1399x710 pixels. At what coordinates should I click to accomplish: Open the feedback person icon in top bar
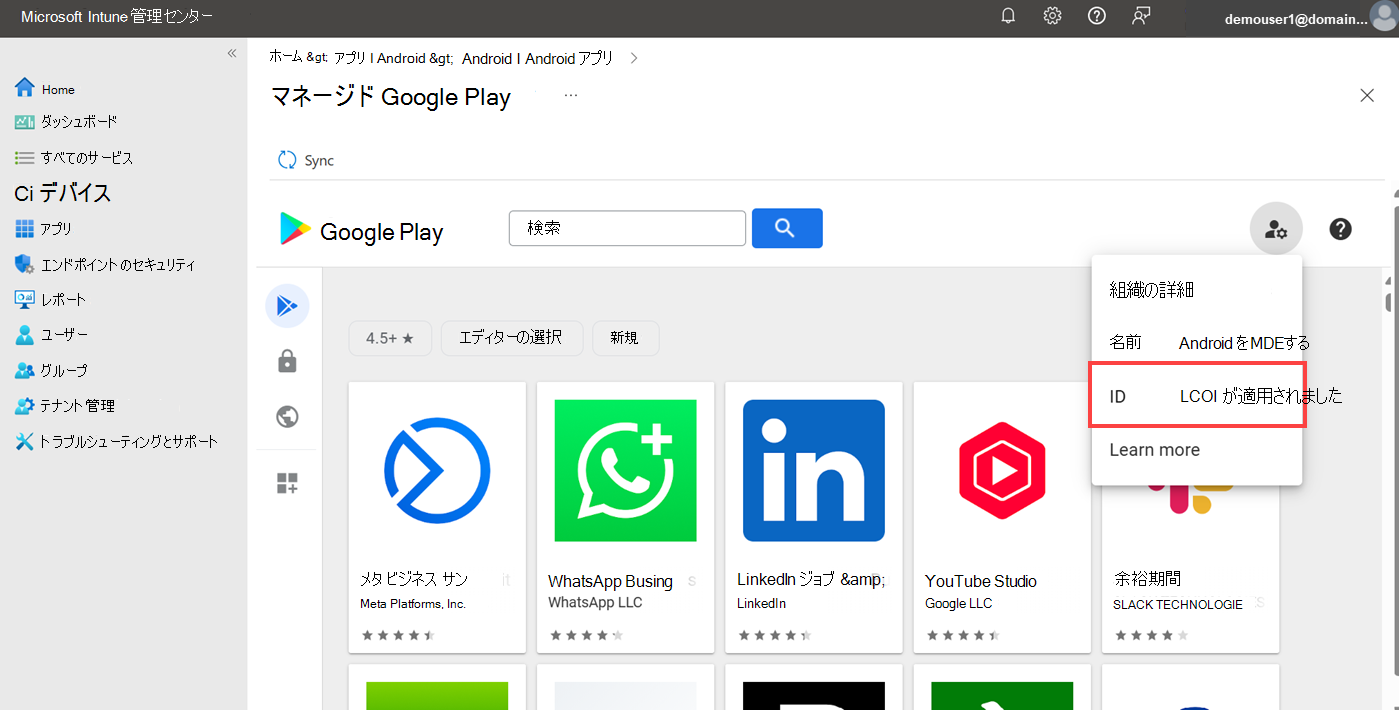click(1141, 16)
